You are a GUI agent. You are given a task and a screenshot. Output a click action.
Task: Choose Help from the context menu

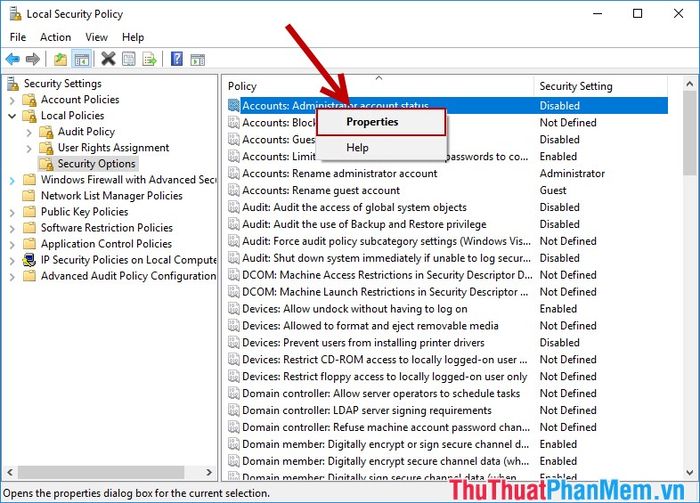tap(381, 147)
